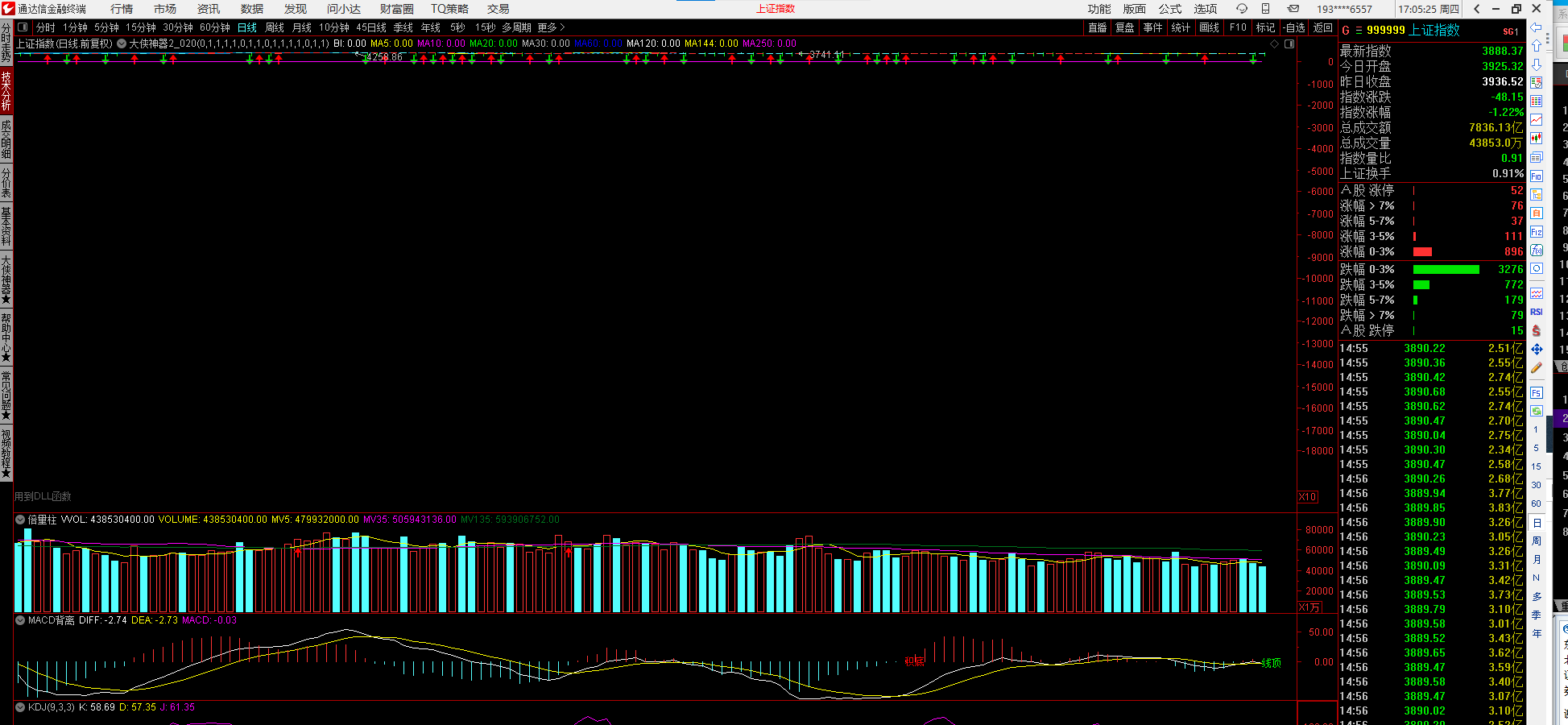Image resolution: width=1568 pixels, height=725 pixels.
Task: Click the back chevron in title bar
Action: click(1476, 9)
